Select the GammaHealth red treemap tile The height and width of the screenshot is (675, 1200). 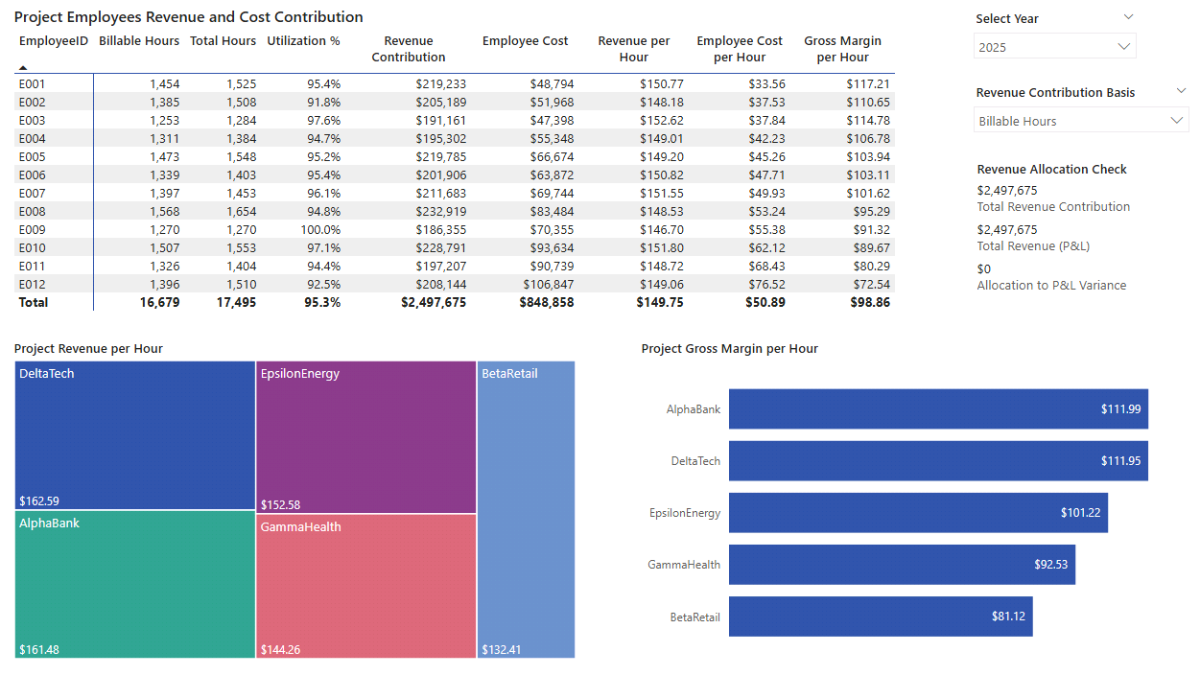(x=365, y=585)
